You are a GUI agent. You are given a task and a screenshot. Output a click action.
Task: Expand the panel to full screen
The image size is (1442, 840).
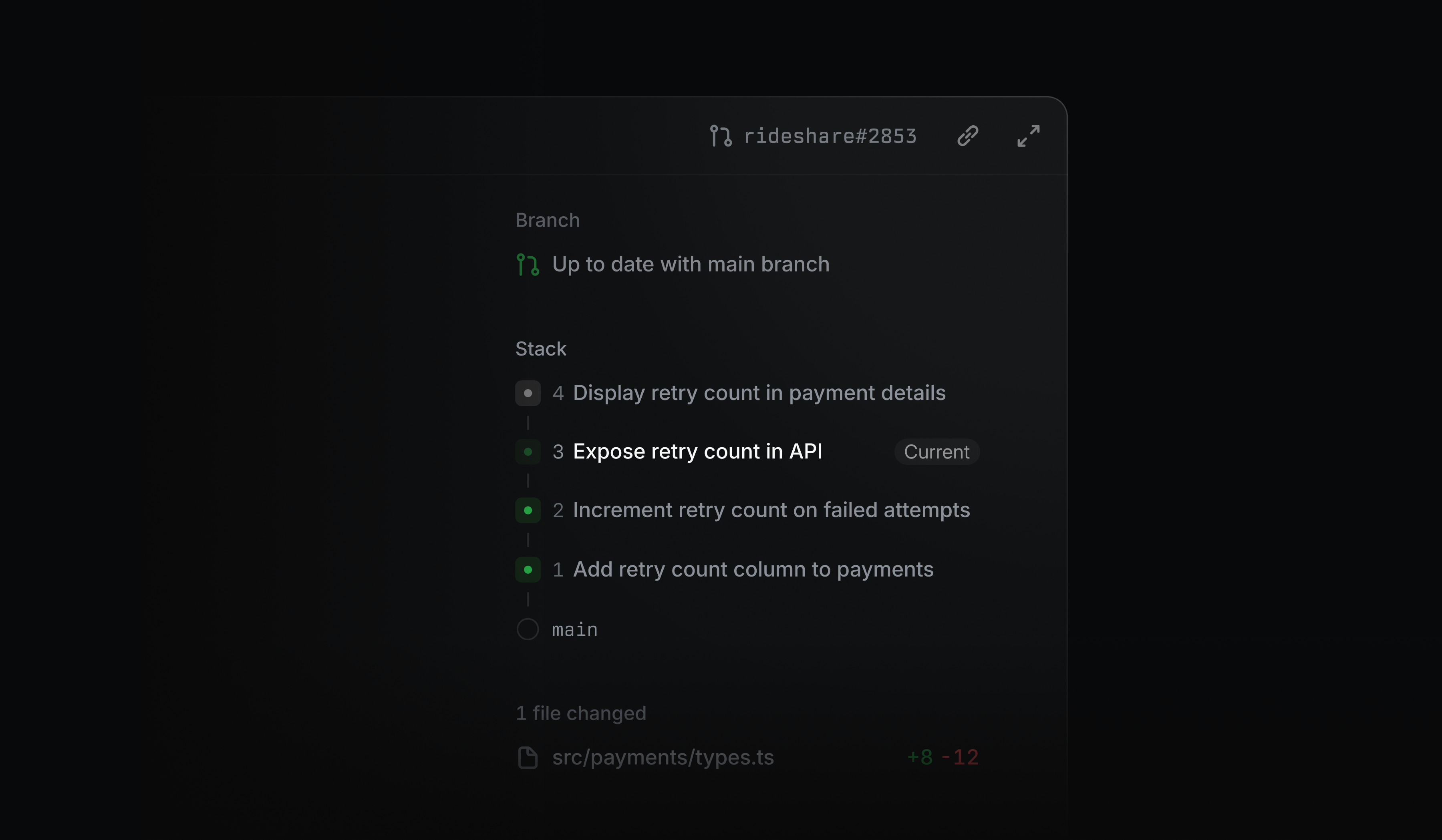click(x=1028, y=136)
